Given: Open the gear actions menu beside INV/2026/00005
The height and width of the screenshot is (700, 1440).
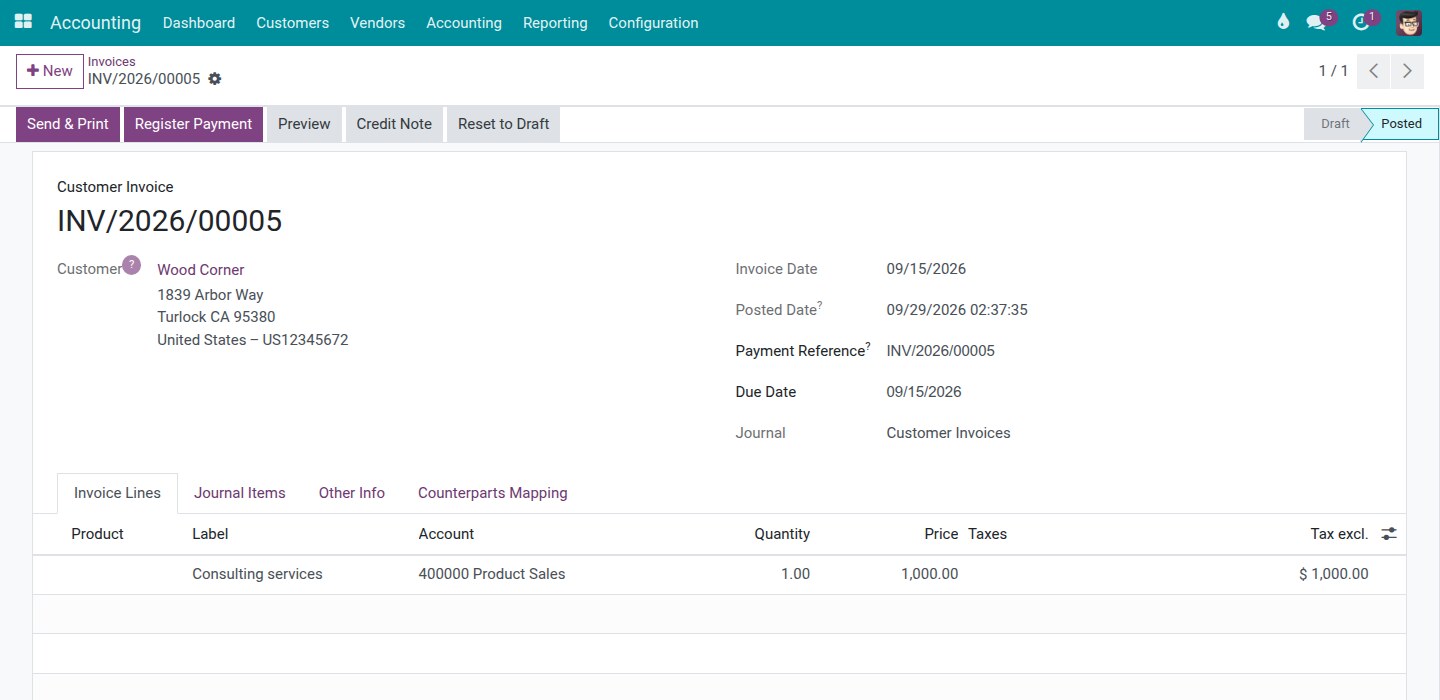Looking at the screenshot, I should tap(214, 79).
